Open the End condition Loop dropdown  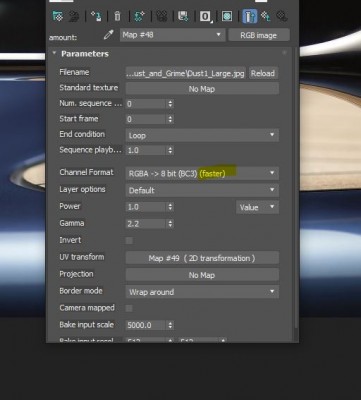(202, 135)
